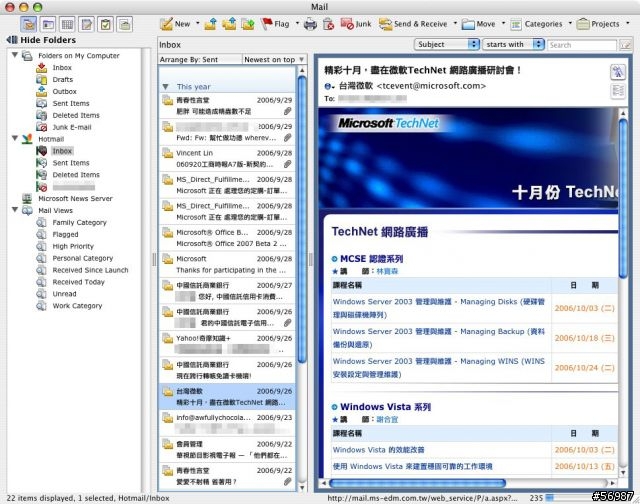Screen dimensions: 640x504
Task: Open the Subject filter combo box
Action: click(447, 44)
